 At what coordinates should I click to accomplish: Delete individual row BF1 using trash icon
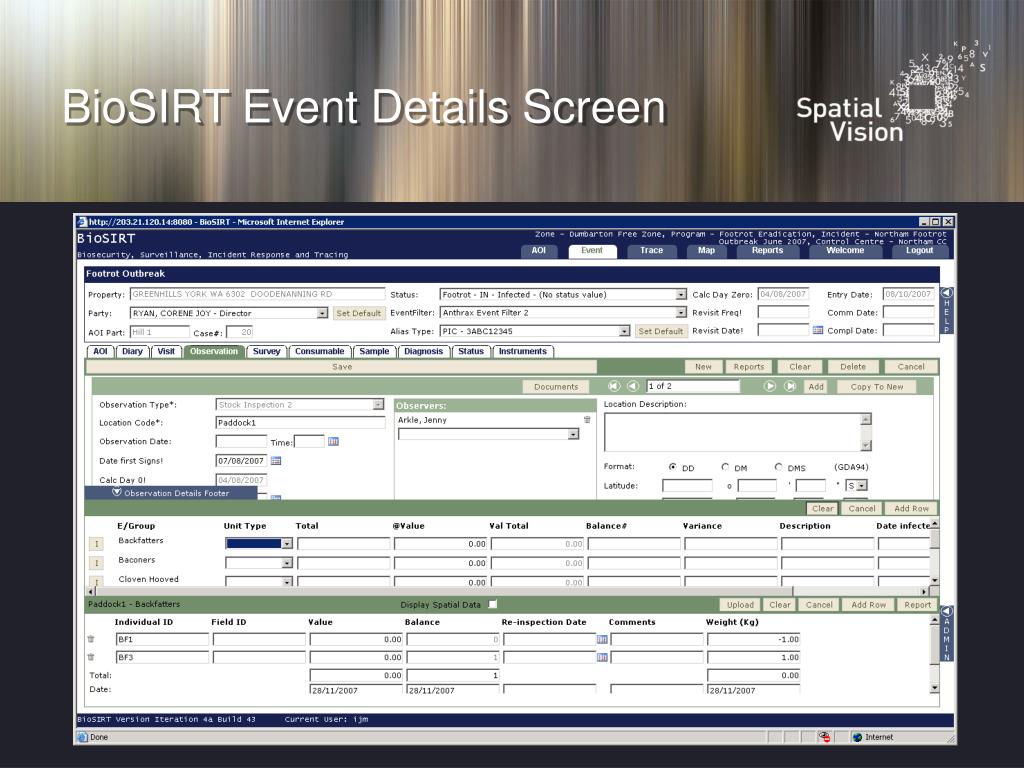[91, 639]
